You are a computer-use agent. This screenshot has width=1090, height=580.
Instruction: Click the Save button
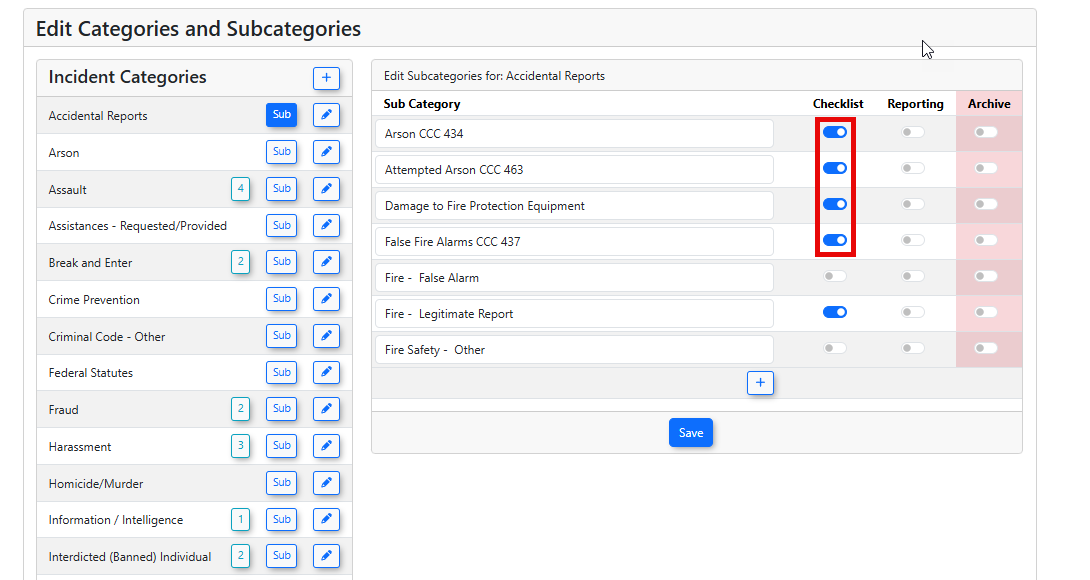pos(691,433)
